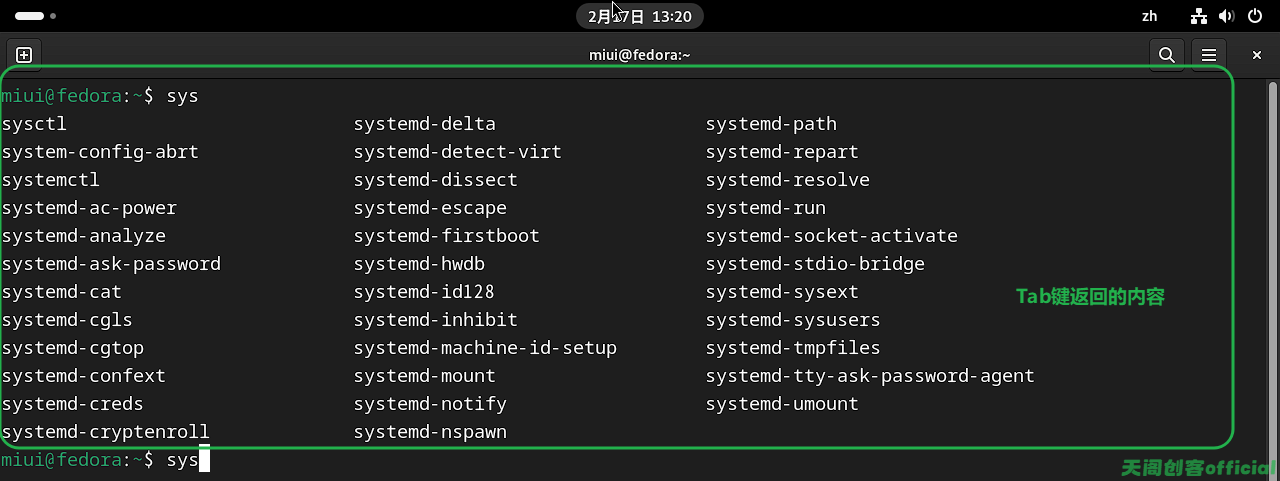
Task: Switch the zh input method
Action: 1149,16
